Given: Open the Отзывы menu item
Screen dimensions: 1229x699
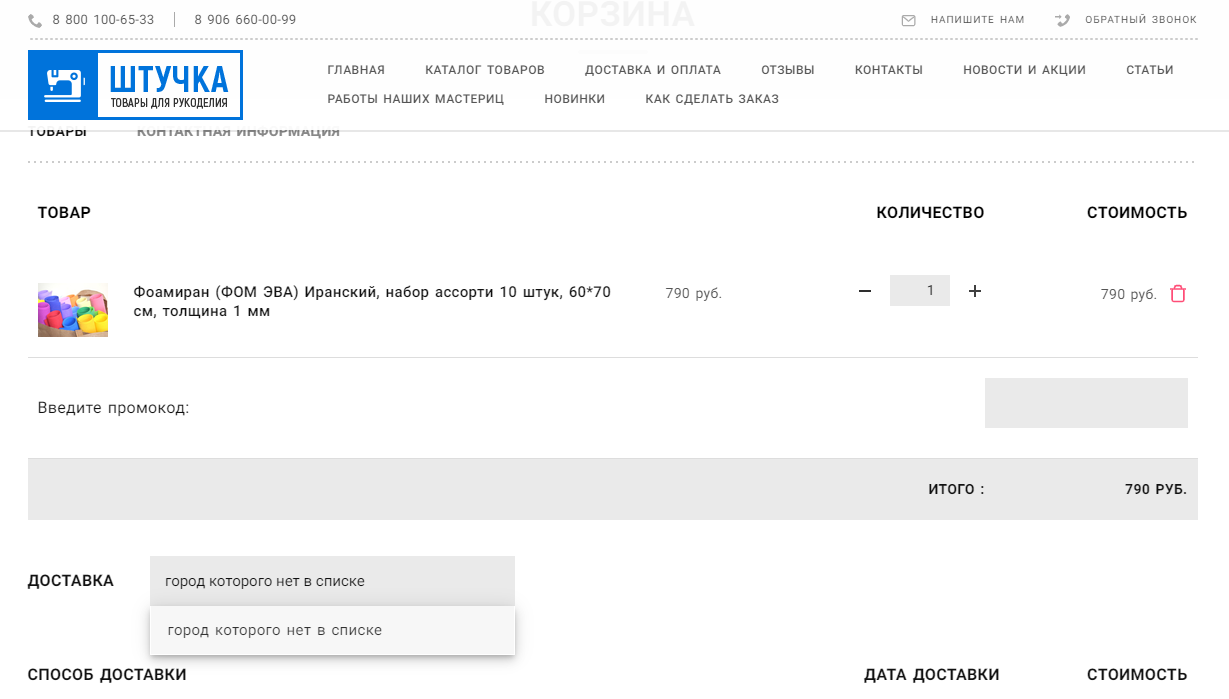Looking at the screenshot, I should (x=788, y=70).
